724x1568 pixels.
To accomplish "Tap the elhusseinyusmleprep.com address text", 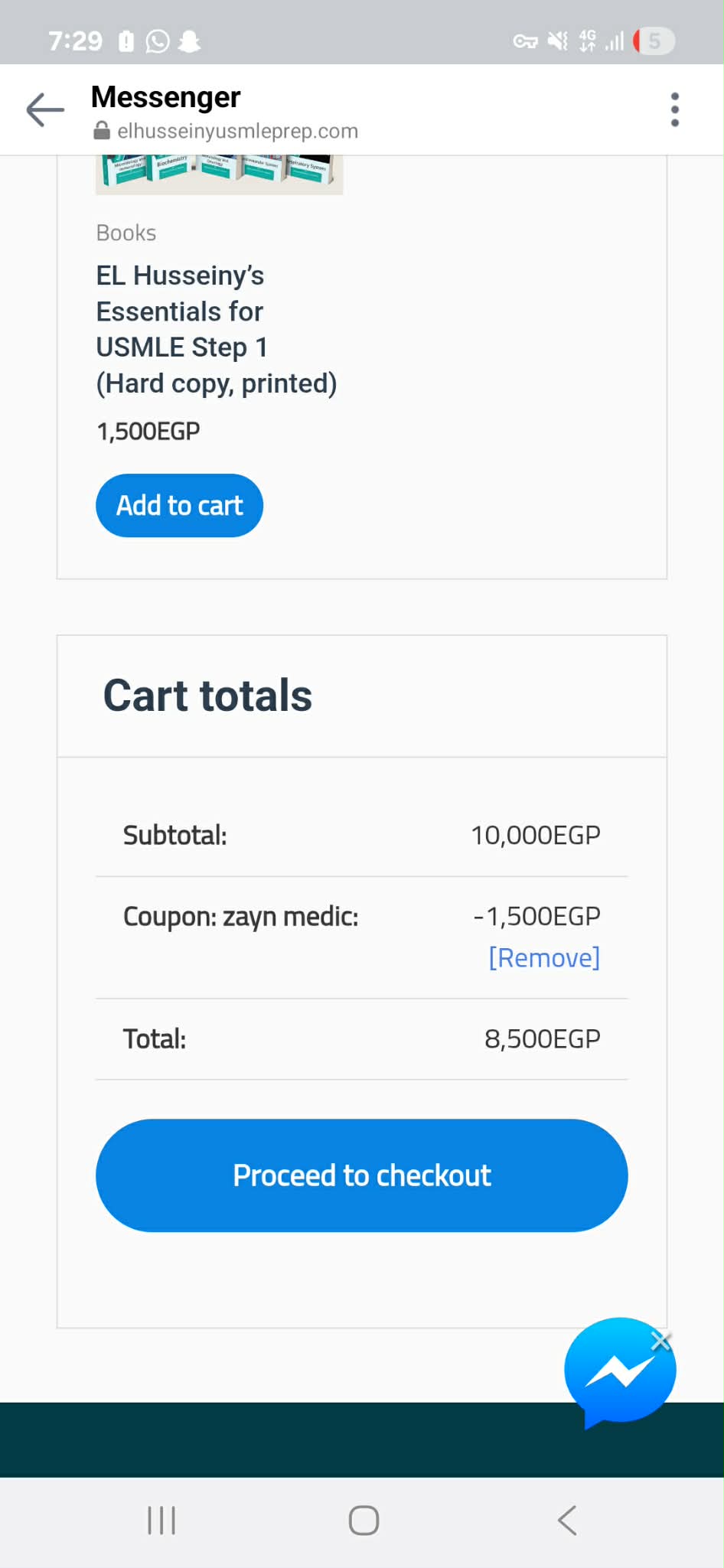I will tap(237, 132).
